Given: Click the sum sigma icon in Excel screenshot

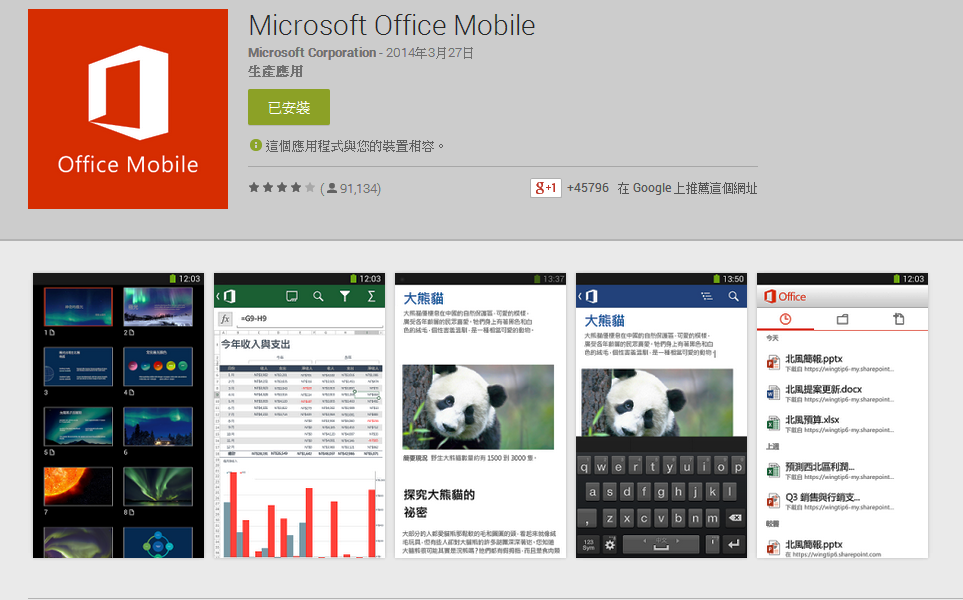Looking at the screenshot, I should click(x=371, y=296).
